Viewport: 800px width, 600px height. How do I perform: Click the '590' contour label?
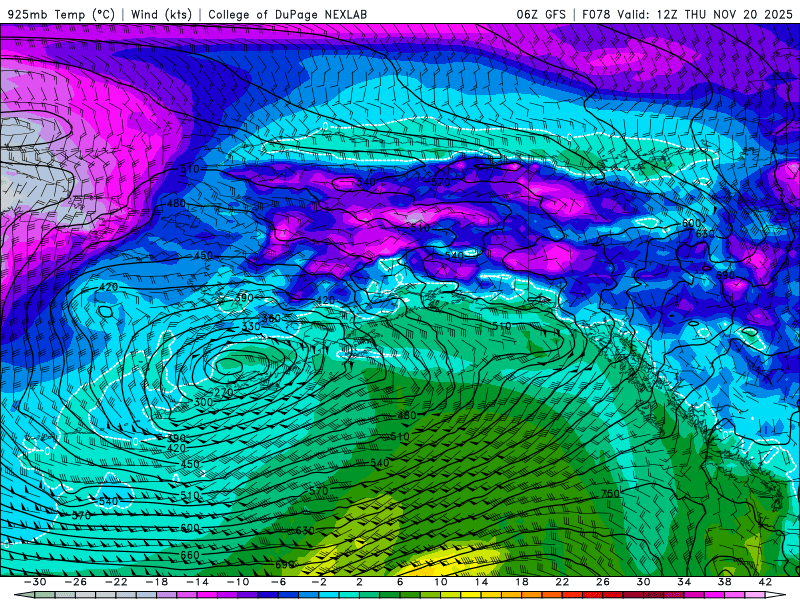pyautogui.click(x=244, y=298)
